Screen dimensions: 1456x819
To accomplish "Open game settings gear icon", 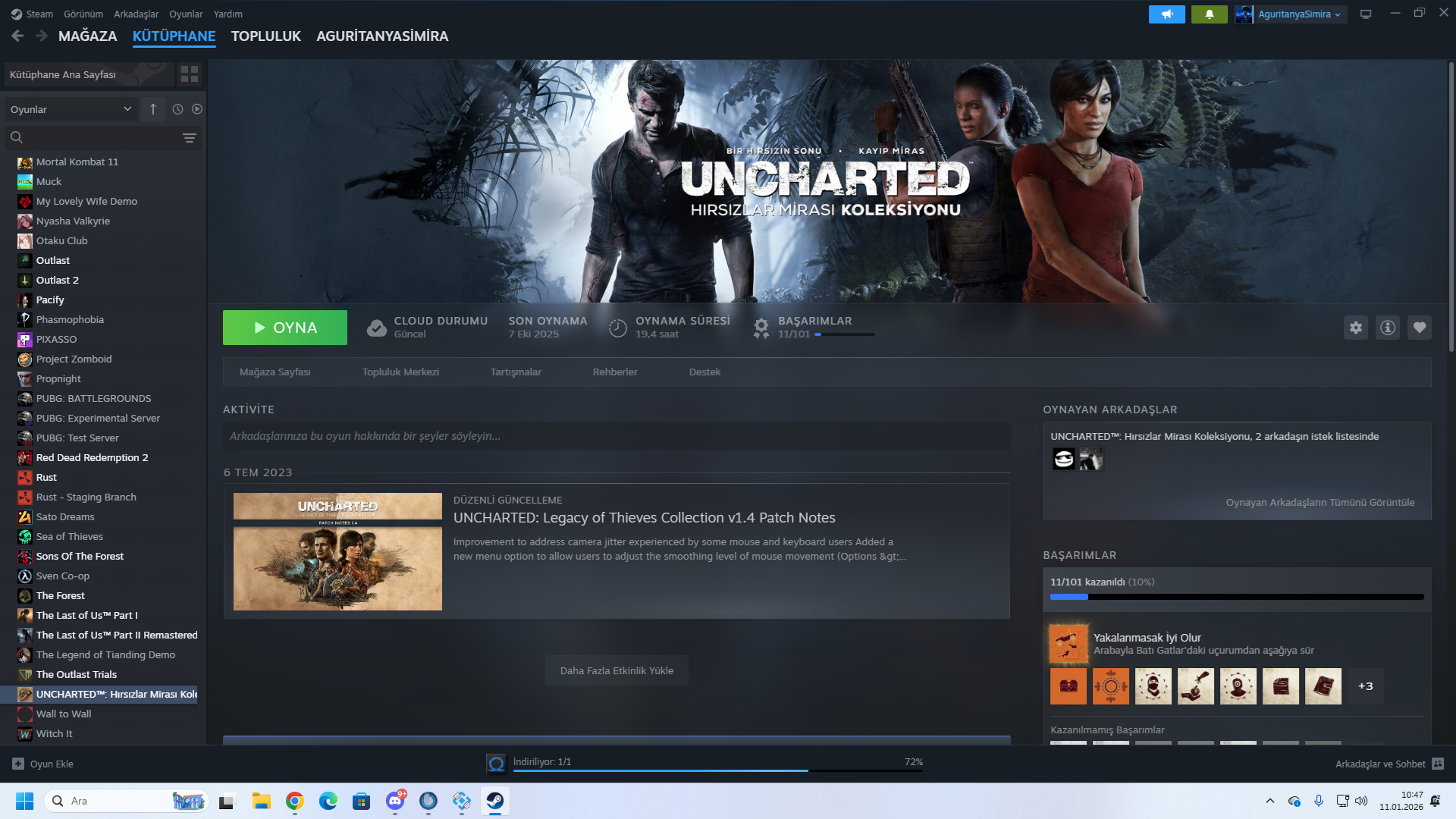I will (1356, 328).
